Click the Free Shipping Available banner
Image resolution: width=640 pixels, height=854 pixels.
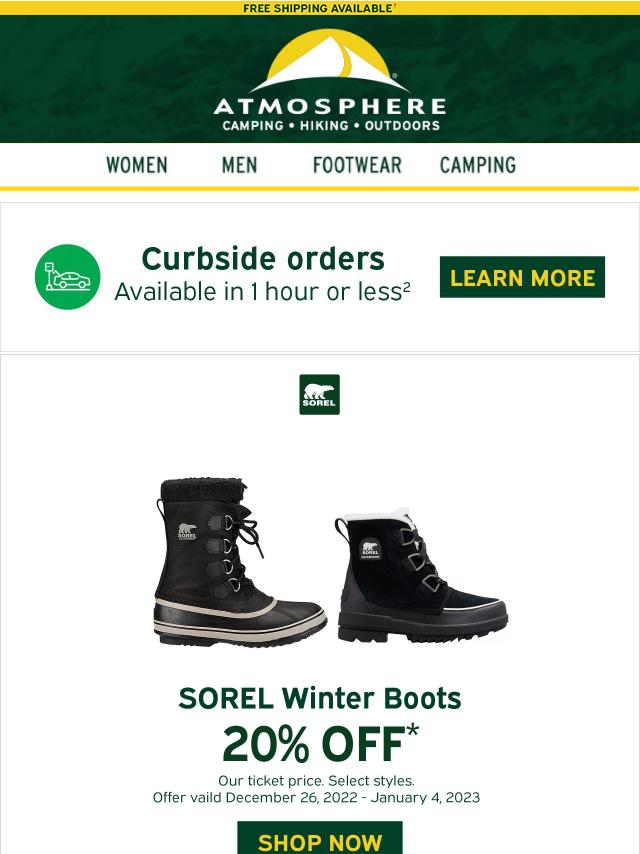pyautogui.click(x=320, y=8)
